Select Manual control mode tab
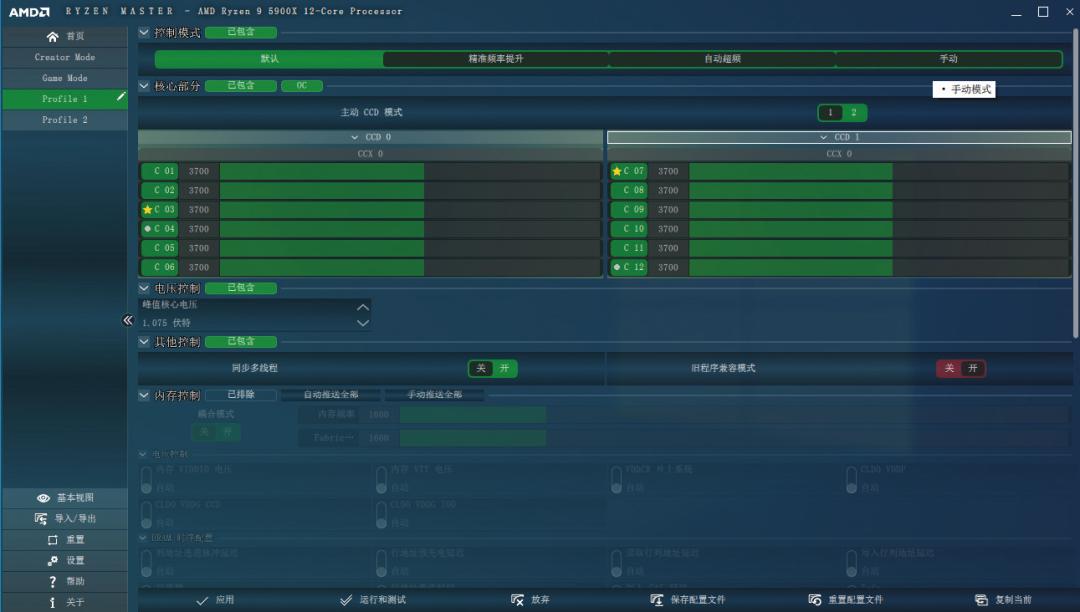1080x612 pixels. (948, 59)
